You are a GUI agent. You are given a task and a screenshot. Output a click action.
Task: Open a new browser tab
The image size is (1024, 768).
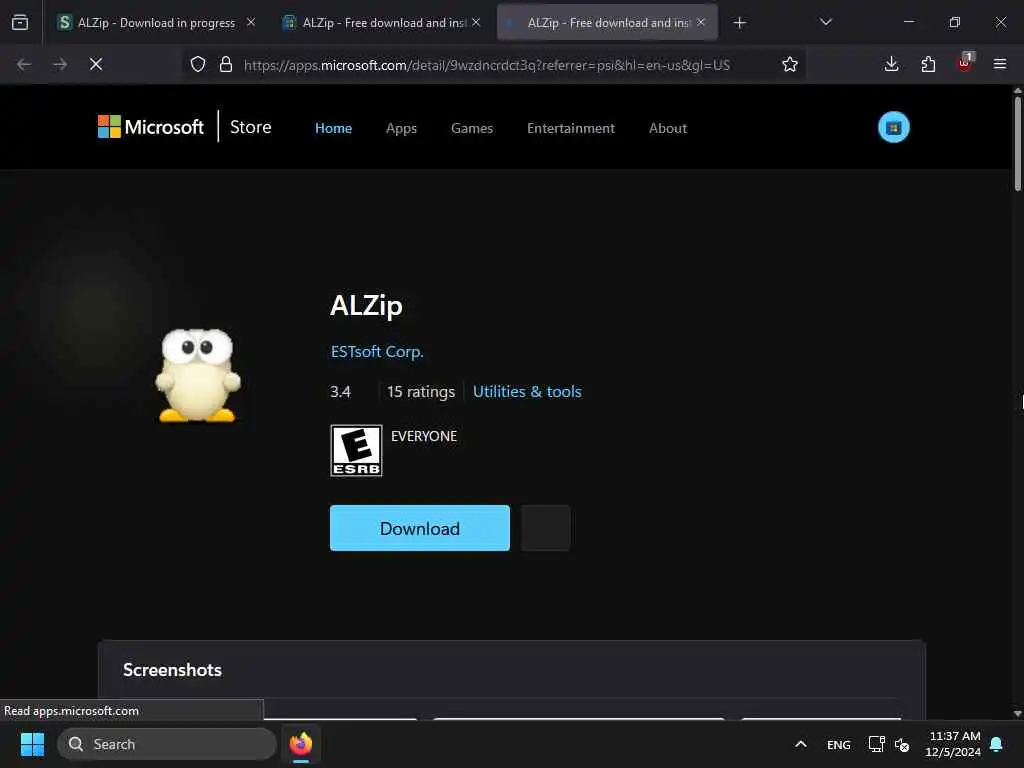(x=739, y=23)
